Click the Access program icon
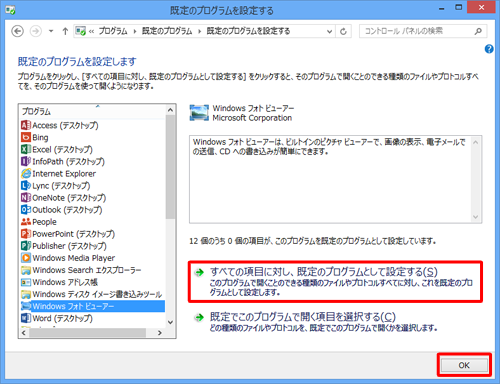500x384 pixels. point(26,125)
